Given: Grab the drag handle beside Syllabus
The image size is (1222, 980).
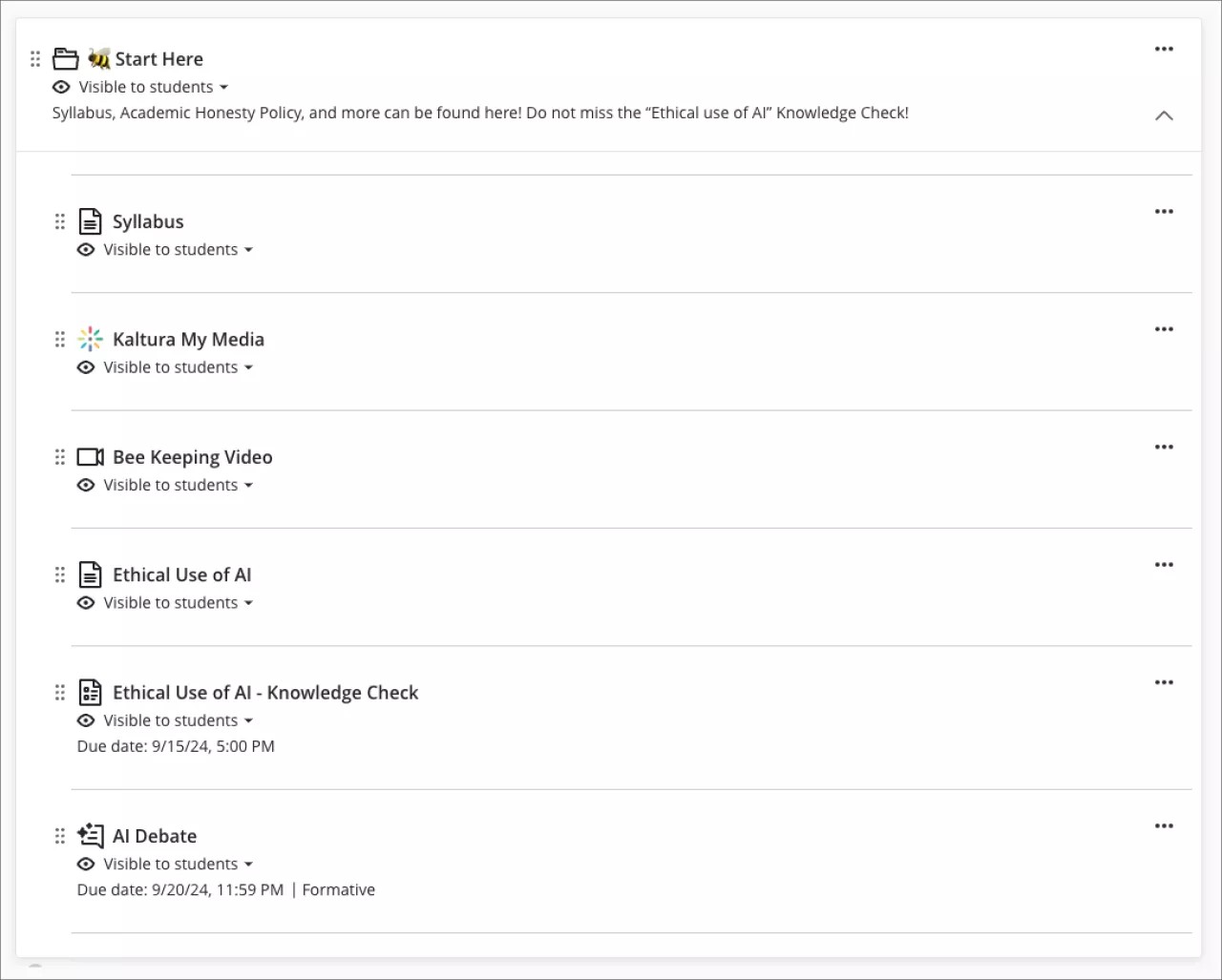Looking at the screenshot, I should point(59,221).
